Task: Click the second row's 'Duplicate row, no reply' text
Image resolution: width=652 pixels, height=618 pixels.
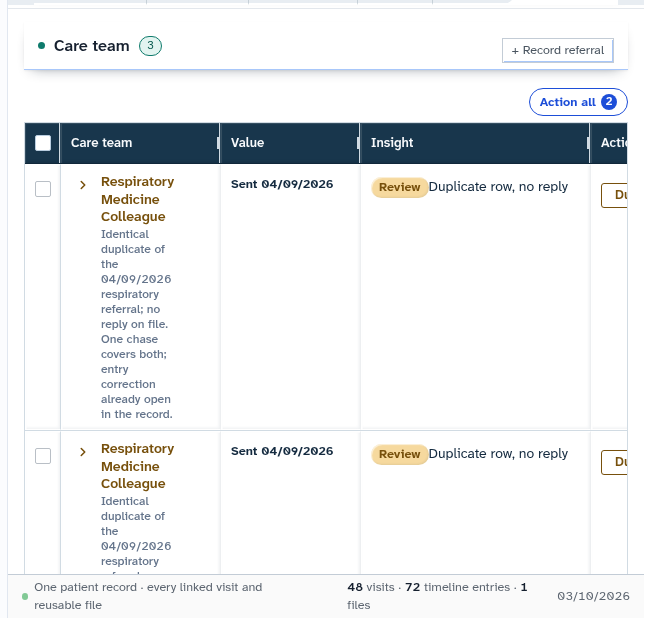Action: (498, 454)
